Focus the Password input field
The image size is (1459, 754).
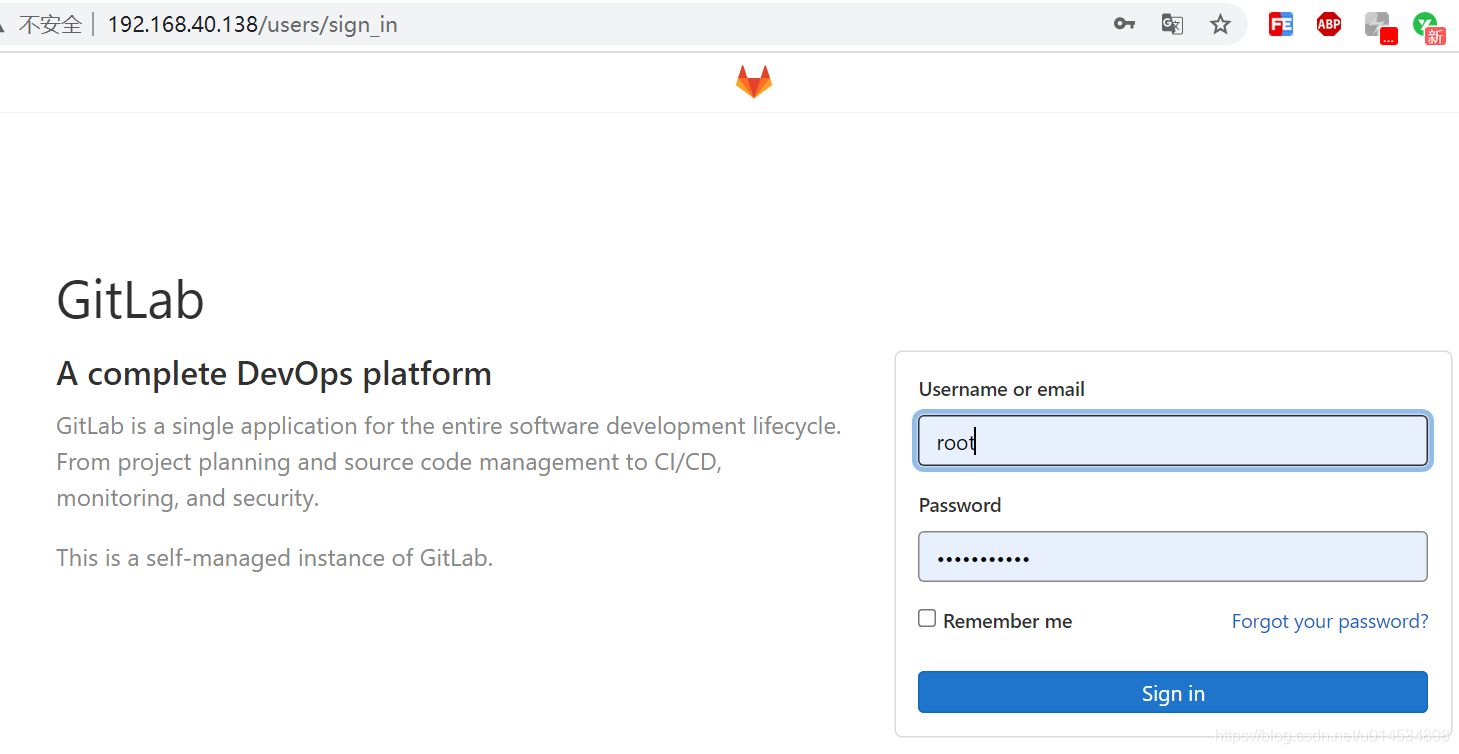click(x=1172, y=557)
